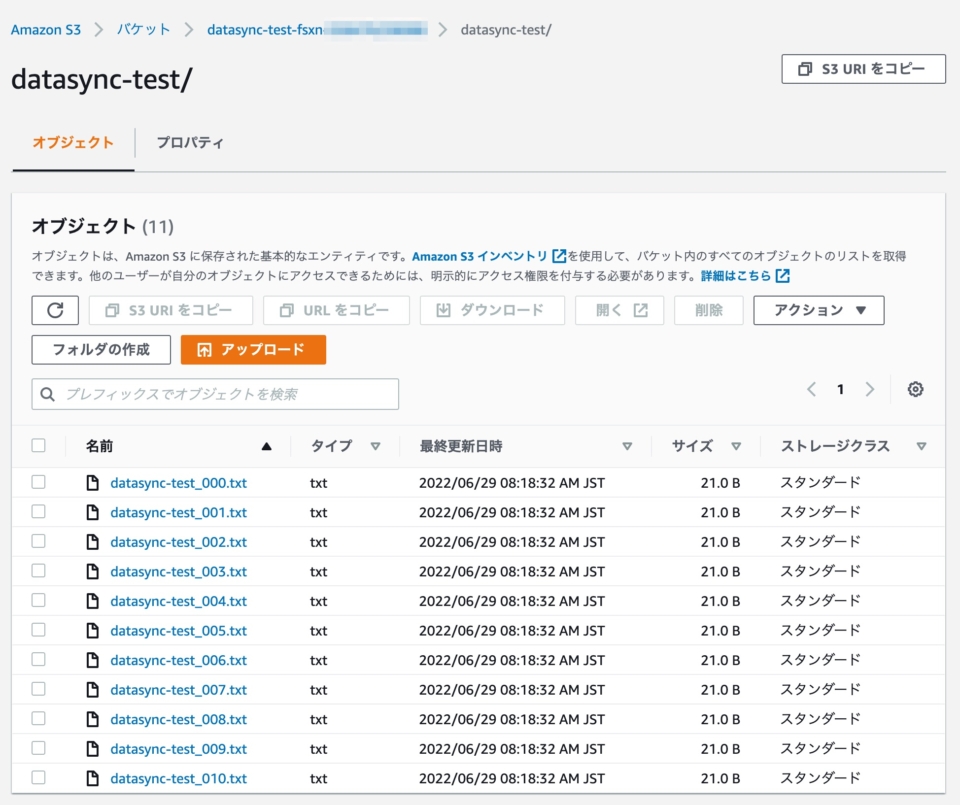Toggle the 名前 column sort order

pyautogui.click(x=266, y=446)
